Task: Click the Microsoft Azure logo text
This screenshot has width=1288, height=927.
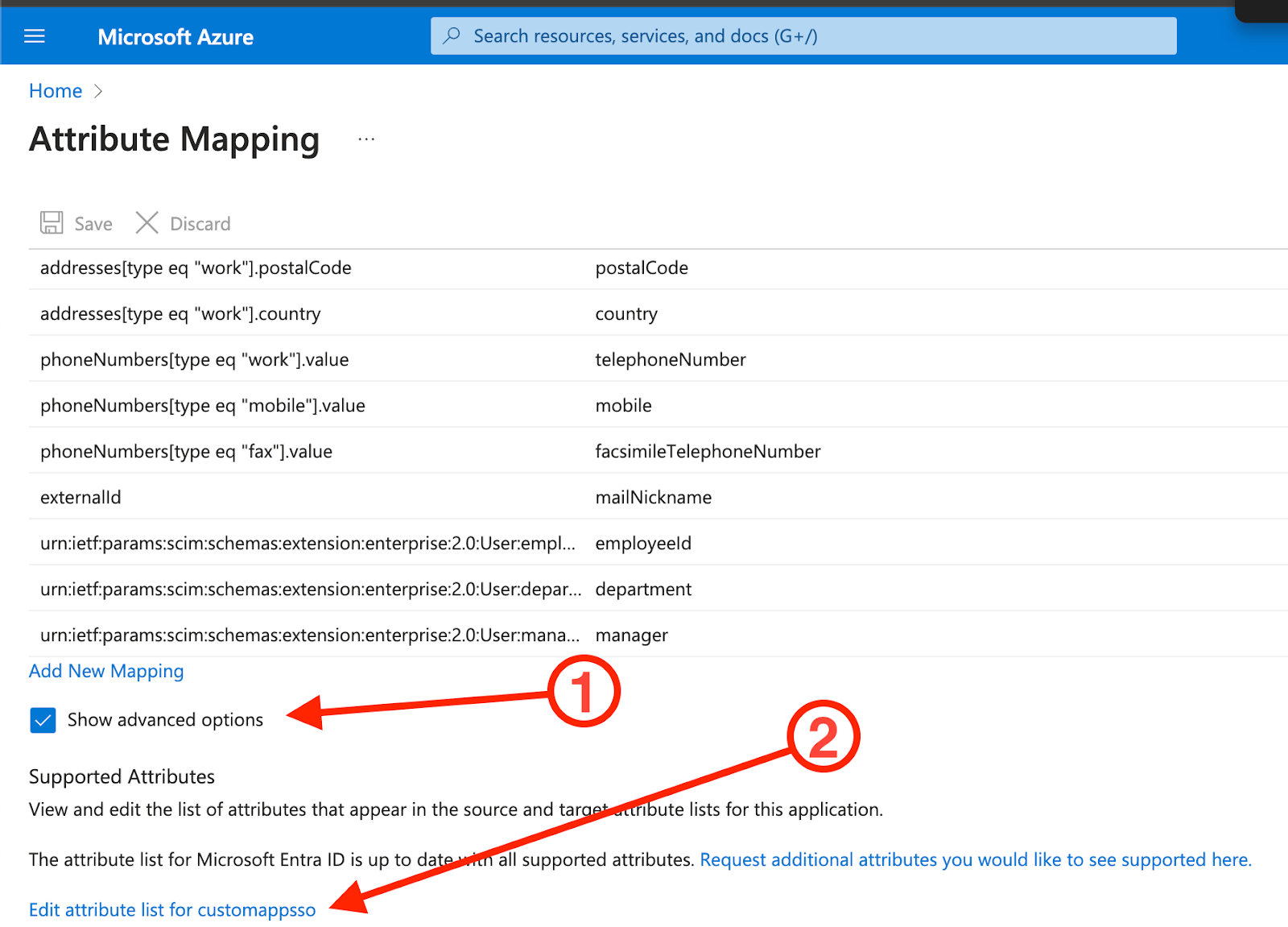Action: point(175,37)
